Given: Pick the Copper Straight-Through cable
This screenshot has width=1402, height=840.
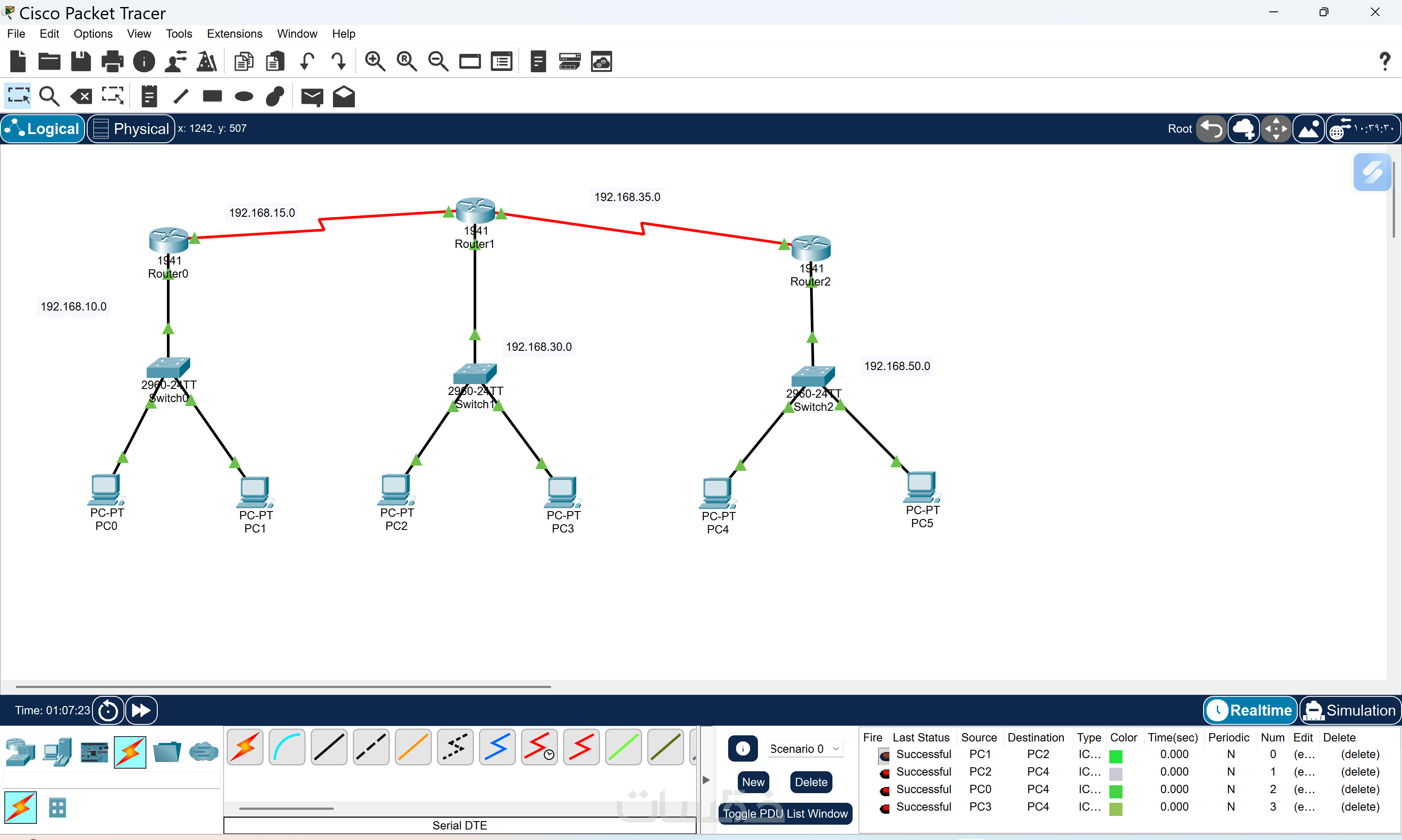Looking at the screenshot, I should coord(329,747).
